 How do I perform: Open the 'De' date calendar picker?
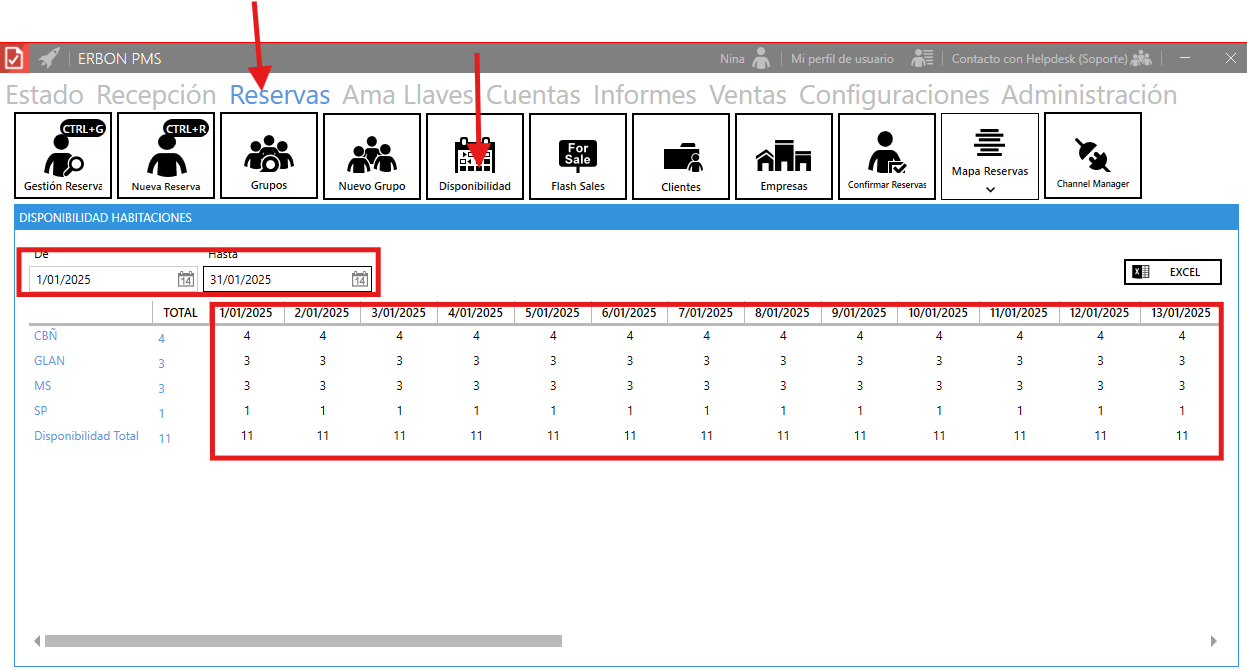(x=185, y=280)
